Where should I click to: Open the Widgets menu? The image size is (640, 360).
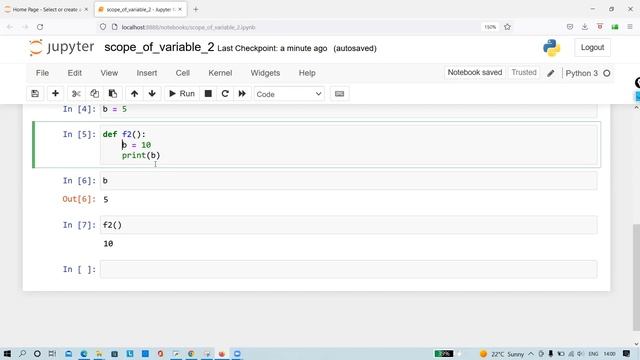coord(265,73)
